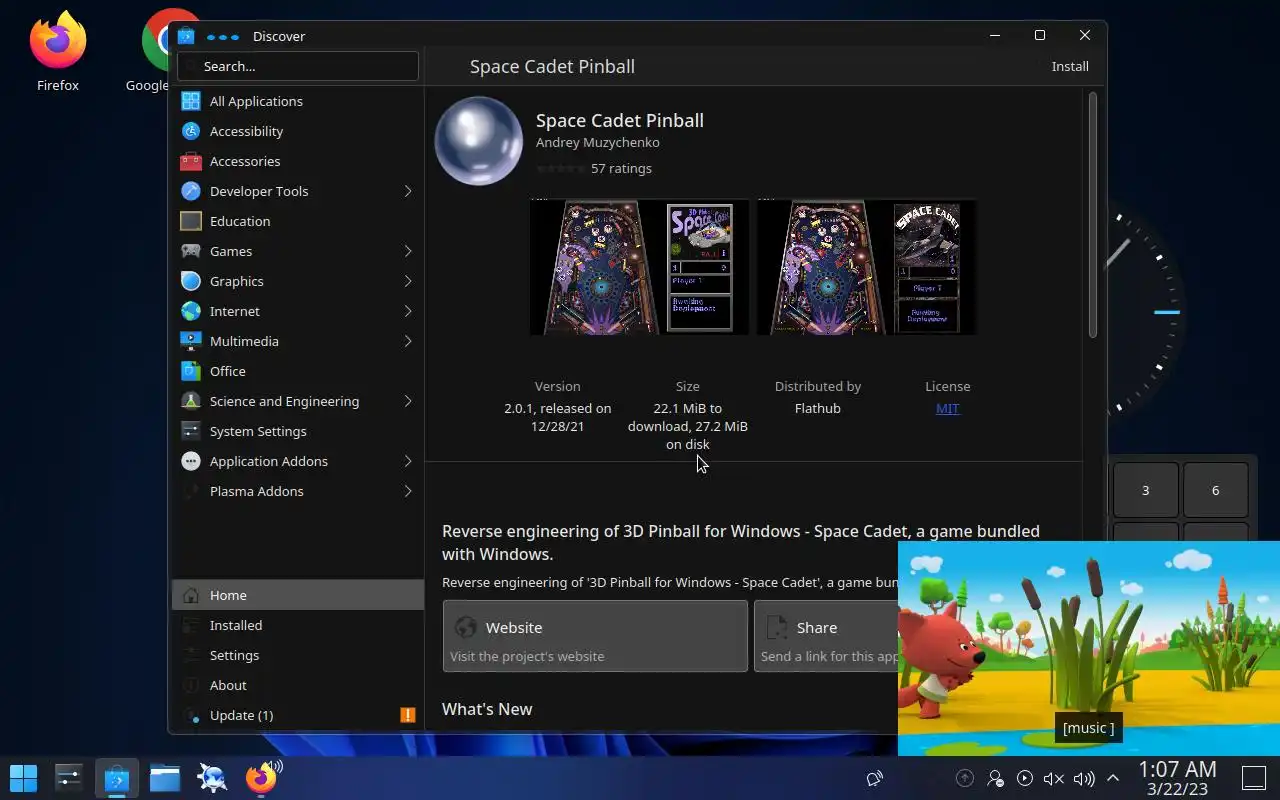1280x800 pixels.
Task: Click the System Settings category icon
Action: [191, 431]
